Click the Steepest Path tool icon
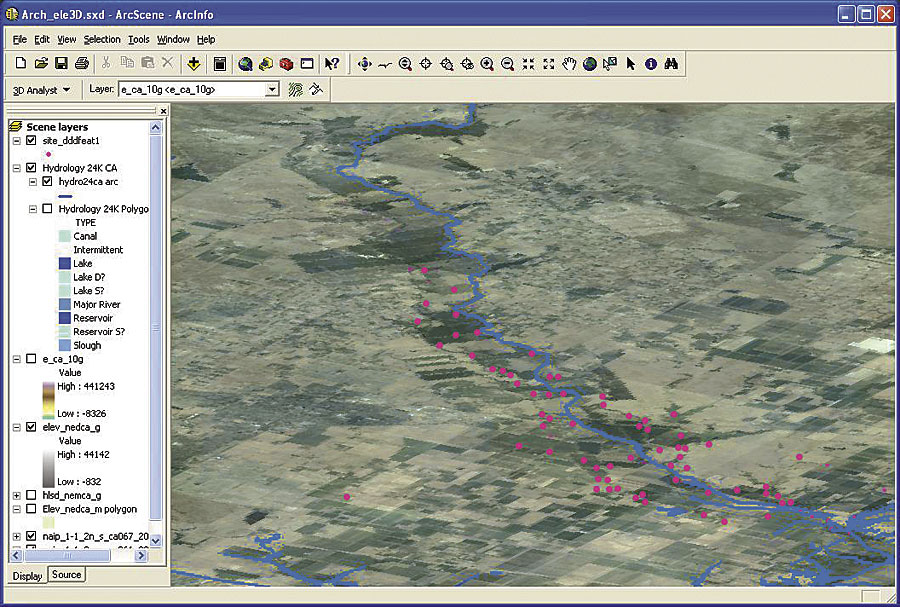900x607 pixels. (x=316, y=90)
